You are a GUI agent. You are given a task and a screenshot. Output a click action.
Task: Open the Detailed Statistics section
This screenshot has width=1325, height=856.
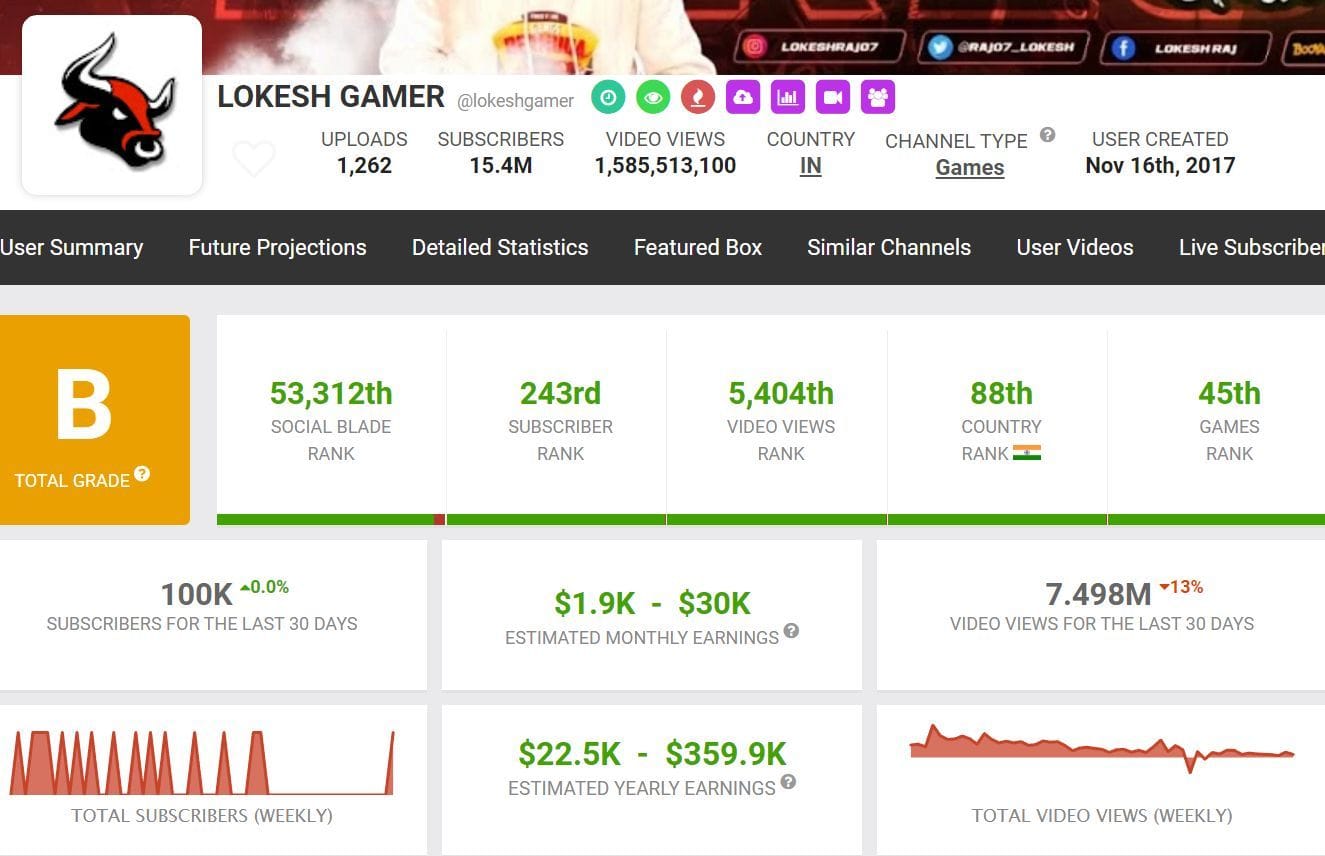499,247
